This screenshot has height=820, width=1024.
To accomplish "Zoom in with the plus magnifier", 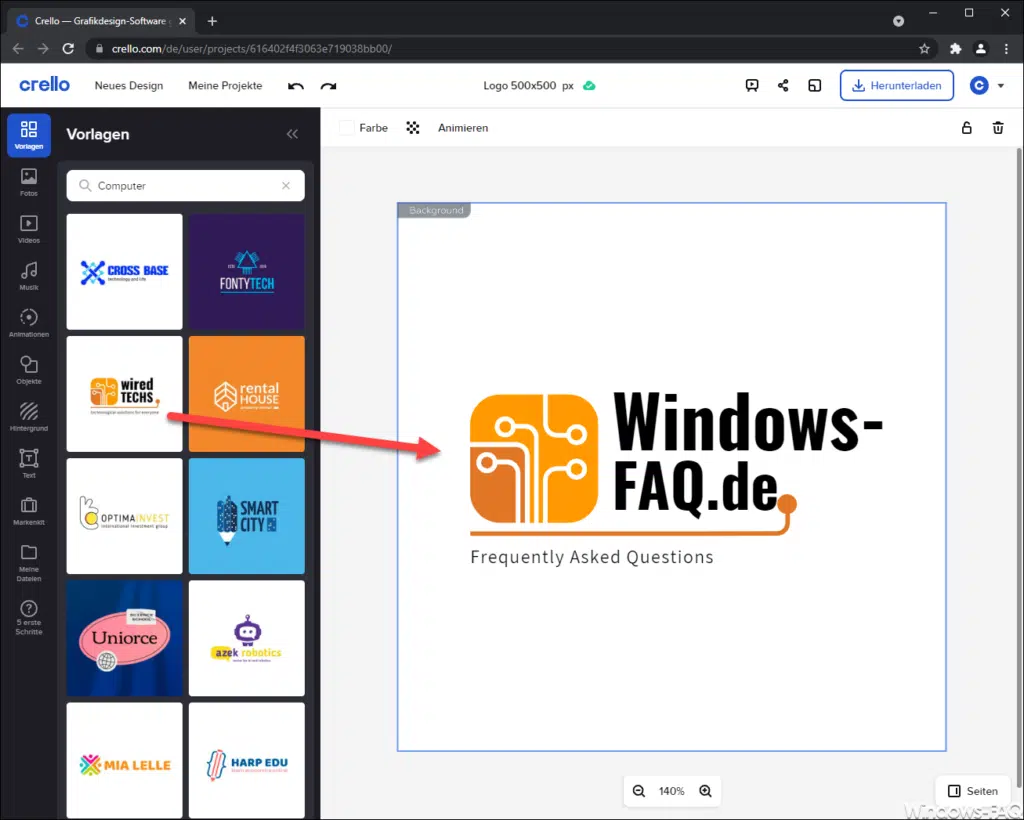I will (x=705, y=791).
